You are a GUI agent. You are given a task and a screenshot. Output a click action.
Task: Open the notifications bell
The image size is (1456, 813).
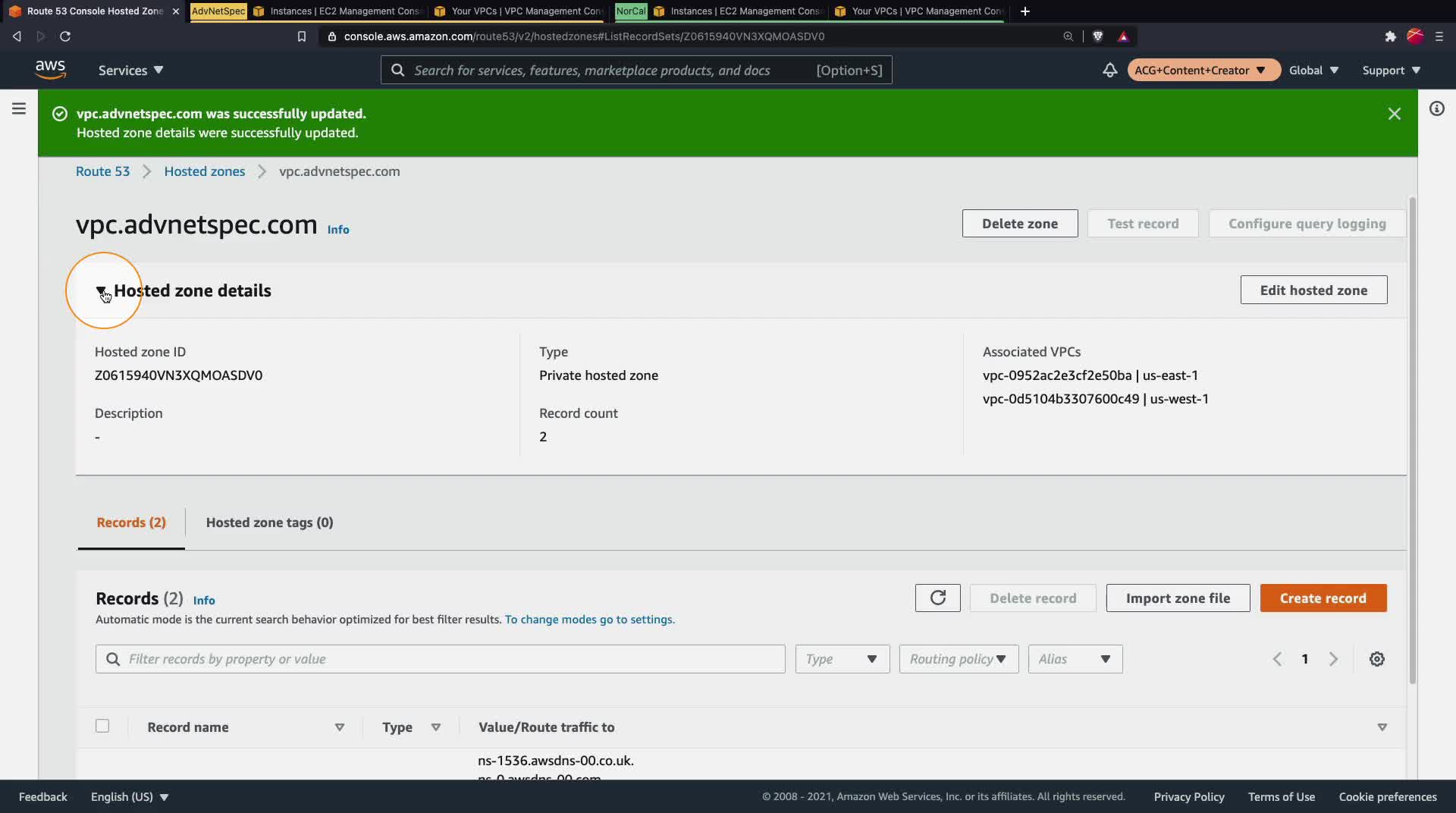1109,70
